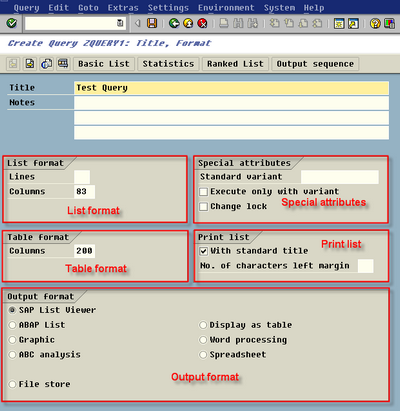Screen dimensions: 400x411
Task: Click the Title input field
Action: click(231, 88)
